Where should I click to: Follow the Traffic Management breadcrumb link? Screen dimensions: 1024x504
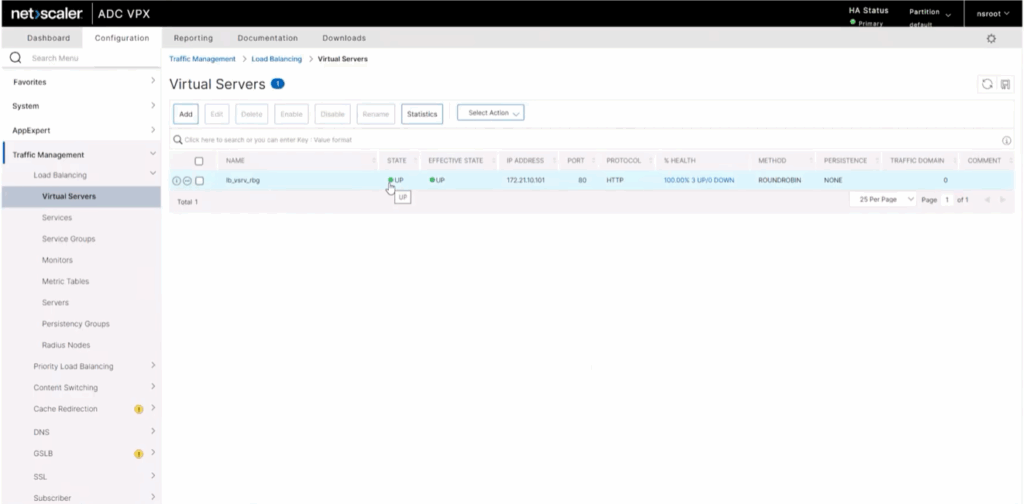tap(202, 59)
